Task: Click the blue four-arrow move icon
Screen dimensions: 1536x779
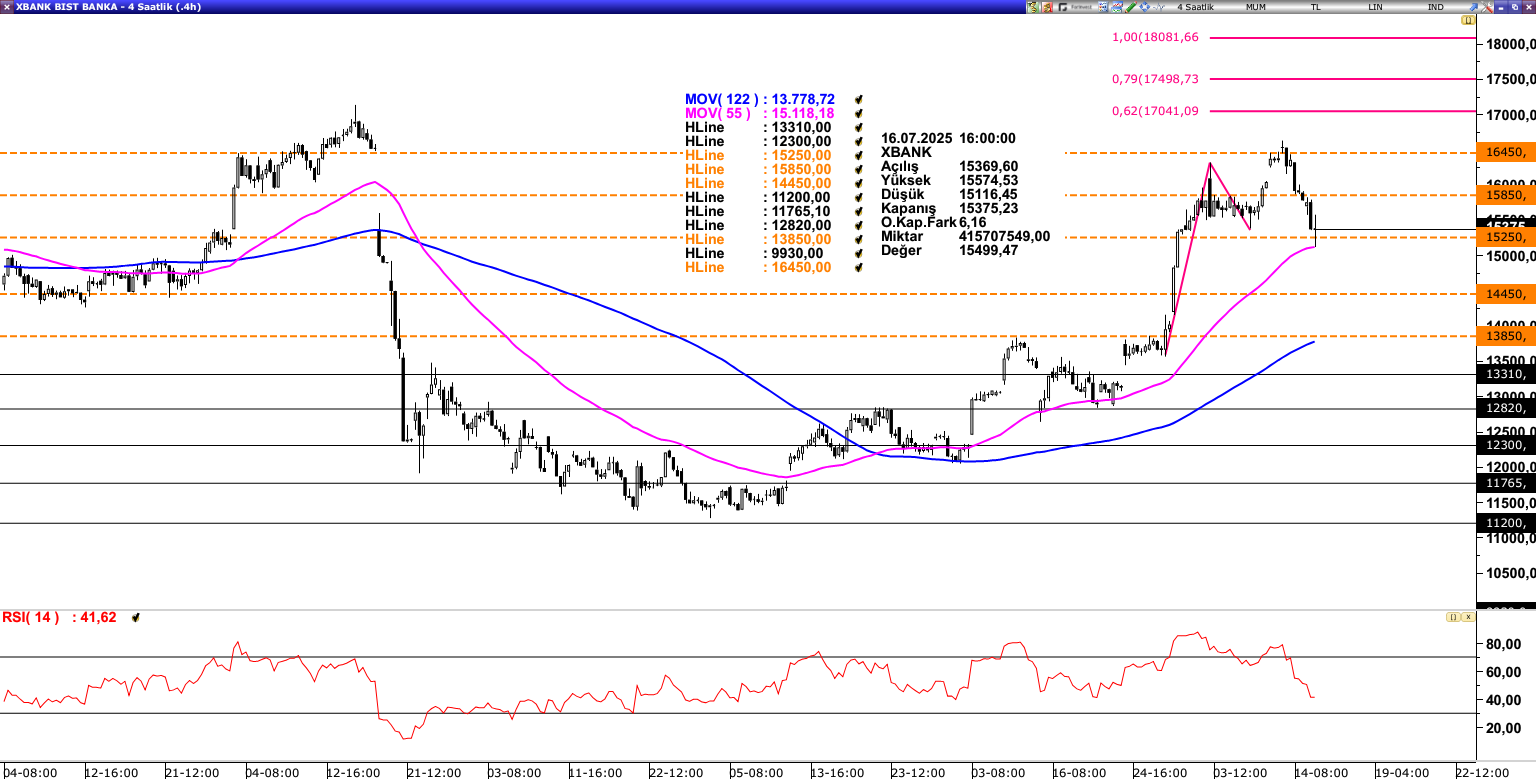Action: pyautogui.click(x=1144, y=7)
